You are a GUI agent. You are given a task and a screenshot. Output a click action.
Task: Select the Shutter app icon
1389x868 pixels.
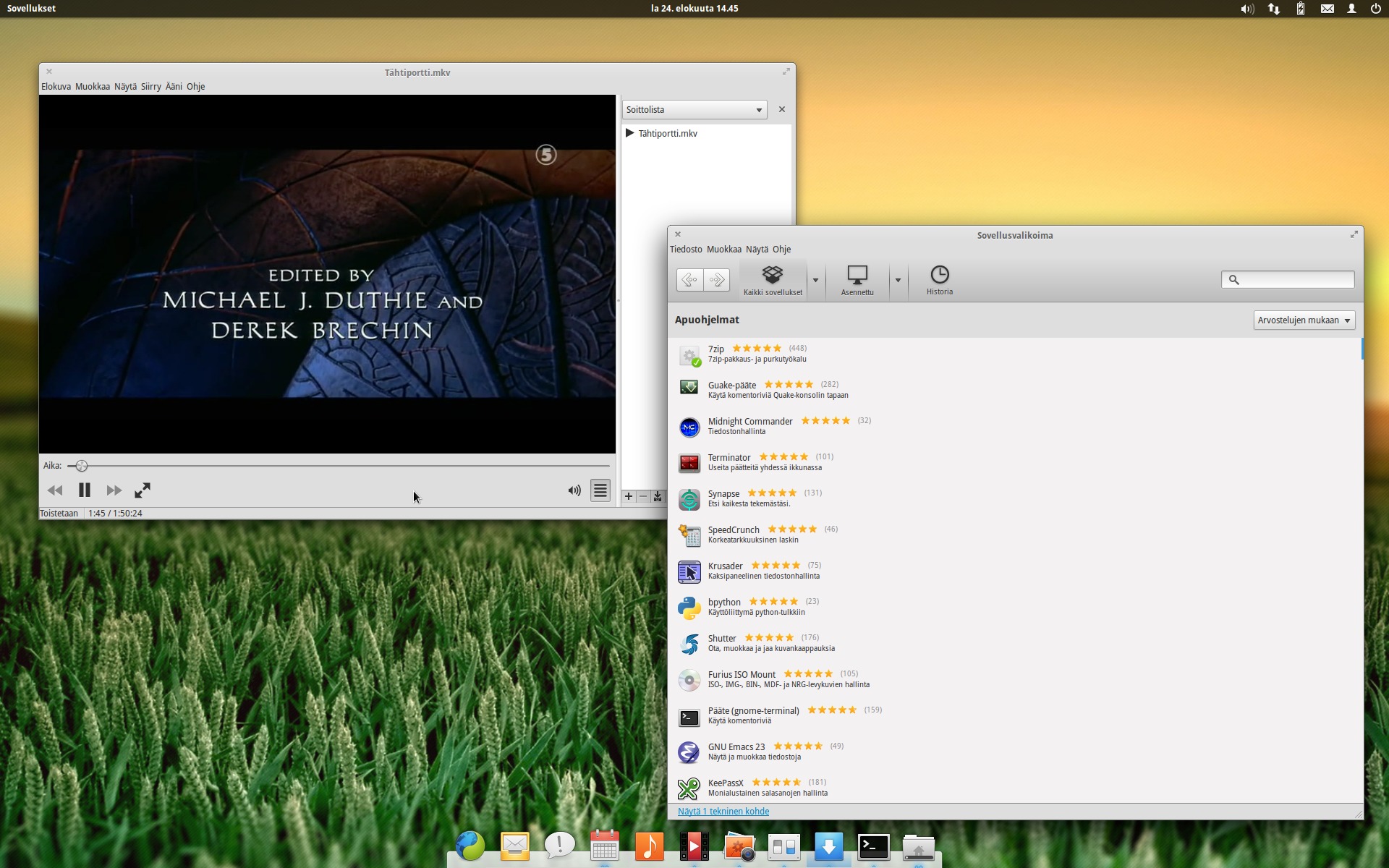coord(689,644)
